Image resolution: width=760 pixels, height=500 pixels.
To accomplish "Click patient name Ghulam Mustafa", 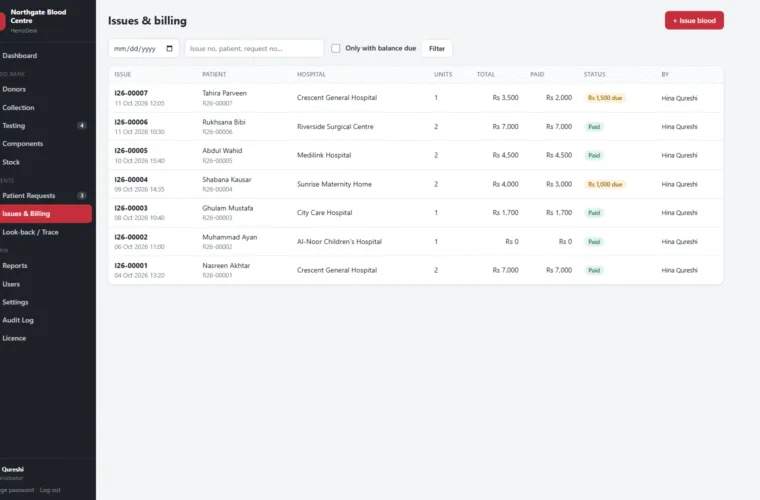I will click(x=228, y=208).
